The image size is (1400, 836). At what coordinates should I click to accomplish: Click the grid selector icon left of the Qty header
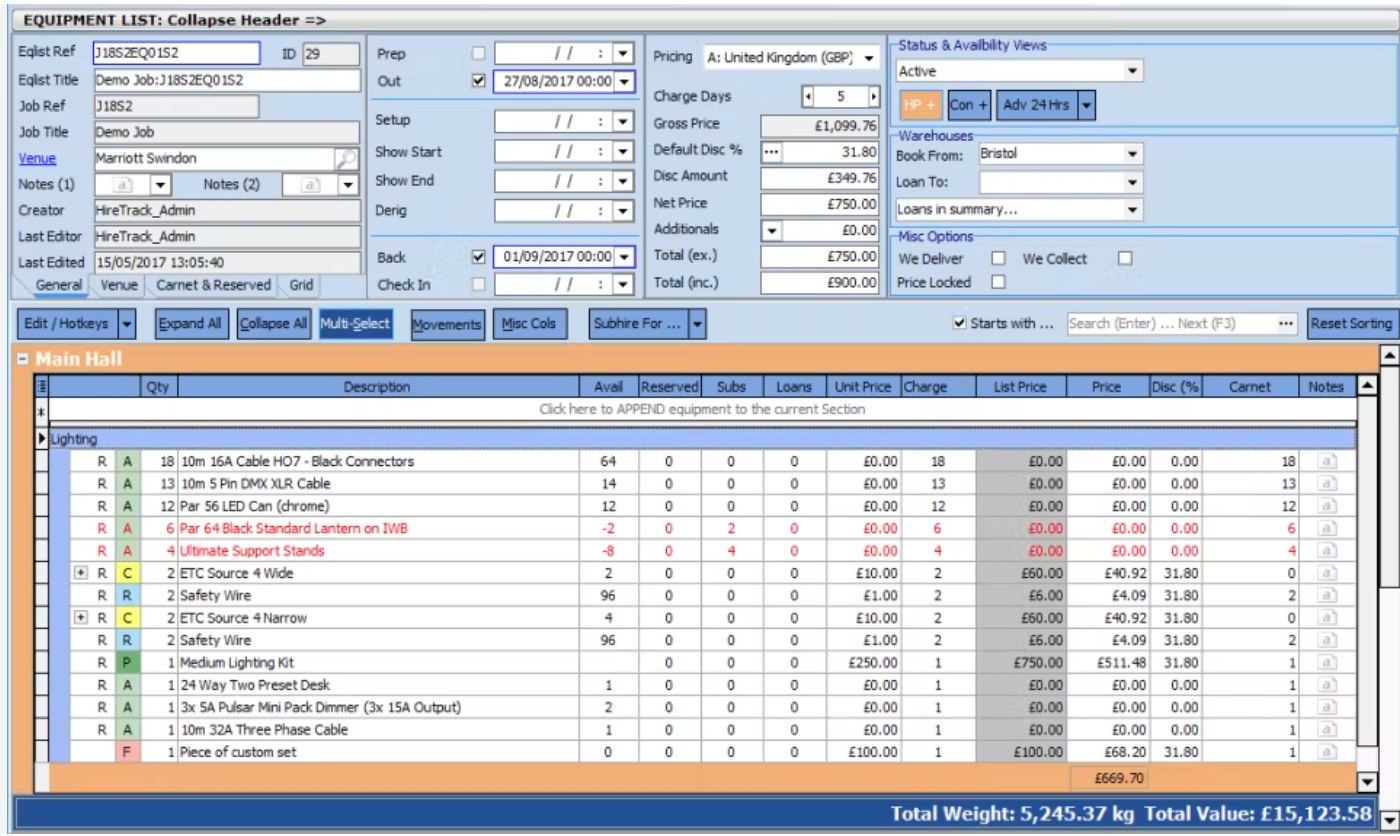[x=41, y=387]
